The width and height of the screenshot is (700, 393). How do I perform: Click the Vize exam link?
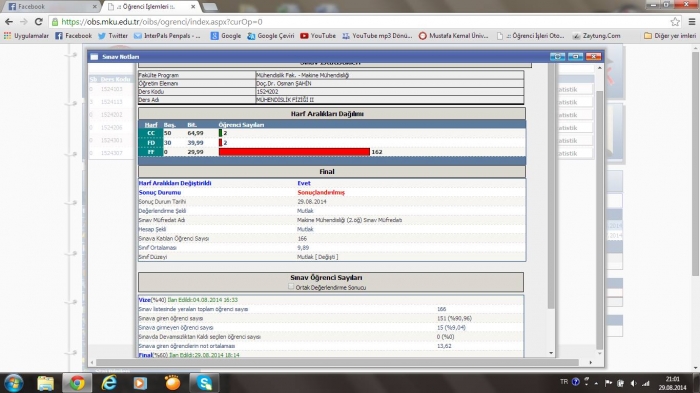click(x=144, y=300)
